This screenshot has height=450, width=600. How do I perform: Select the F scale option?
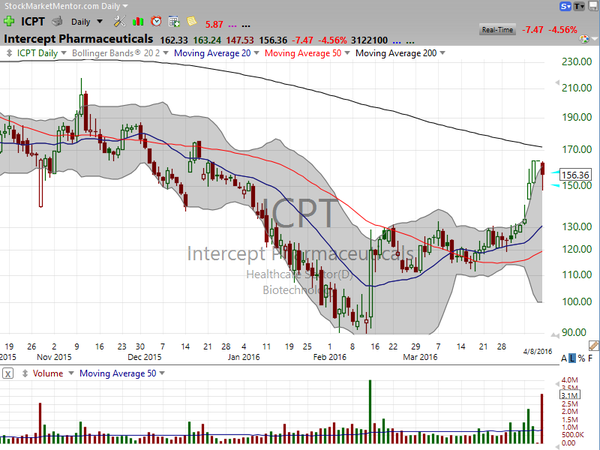tap(590, 359)
